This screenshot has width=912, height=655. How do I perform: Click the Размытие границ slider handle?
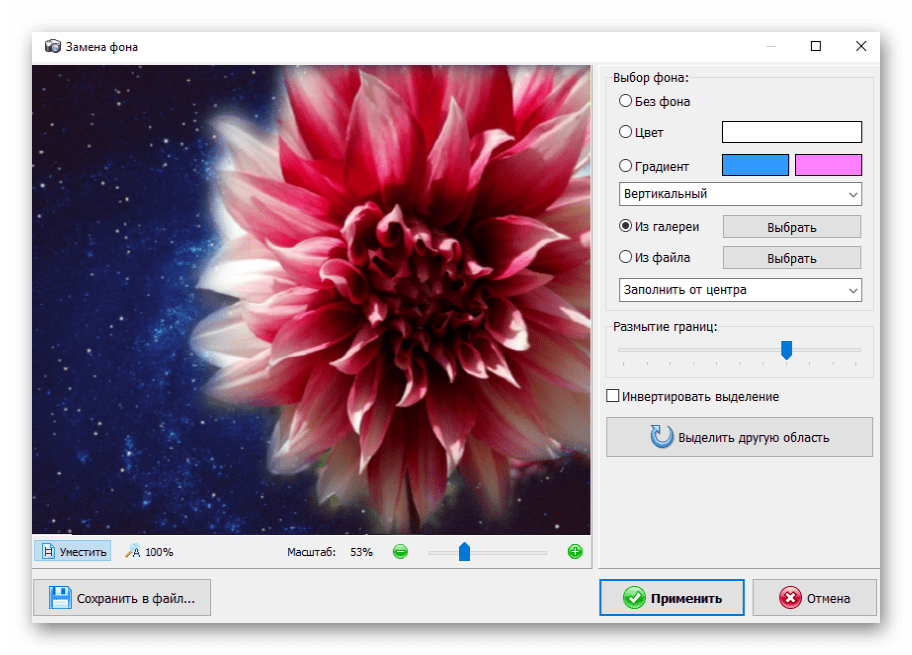786,349
